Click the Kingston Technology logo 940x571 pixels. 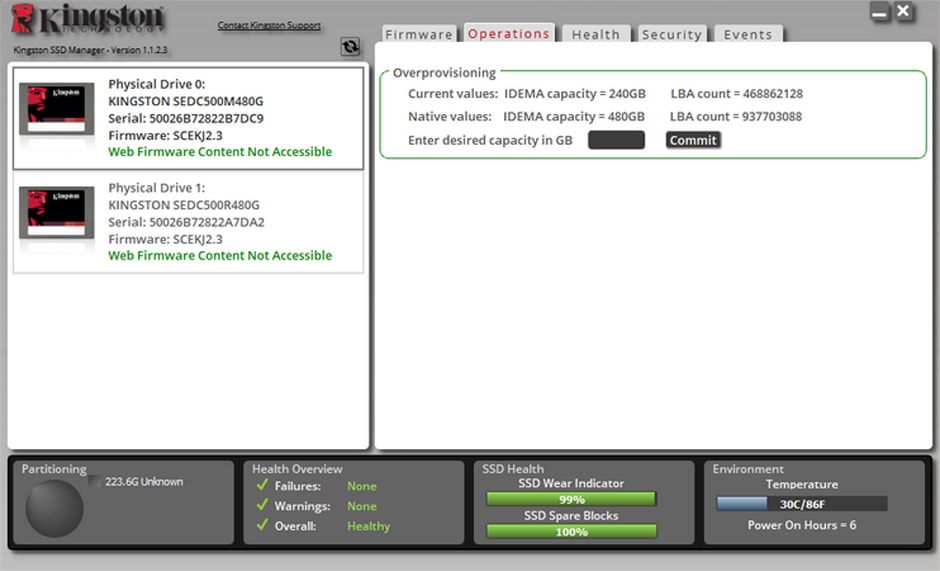[x=88, y=20]
